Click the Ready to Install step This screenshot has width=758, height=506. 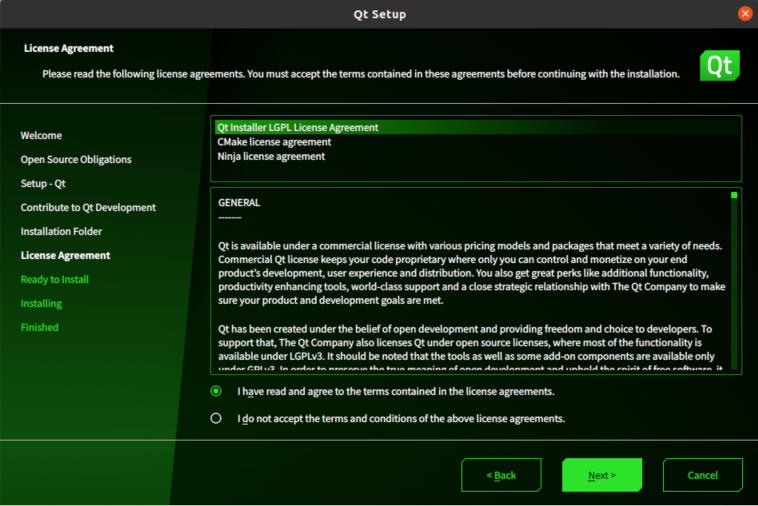[55, 279]
